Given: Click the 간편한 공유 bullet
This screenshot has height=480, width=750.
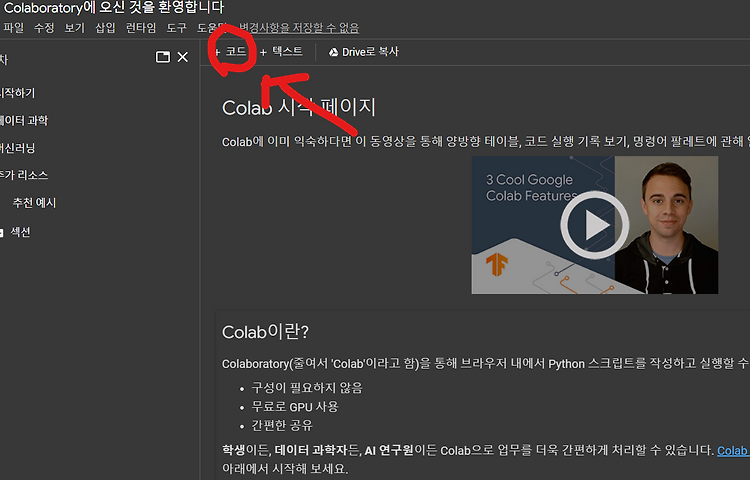Looking at the screenshot, I should coord(282,425).
